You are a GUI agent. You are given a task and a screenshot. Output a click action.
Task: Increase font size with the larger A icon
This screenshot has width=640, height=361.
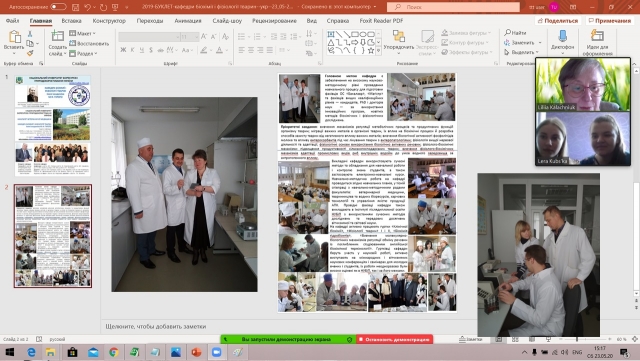(204, 37)
